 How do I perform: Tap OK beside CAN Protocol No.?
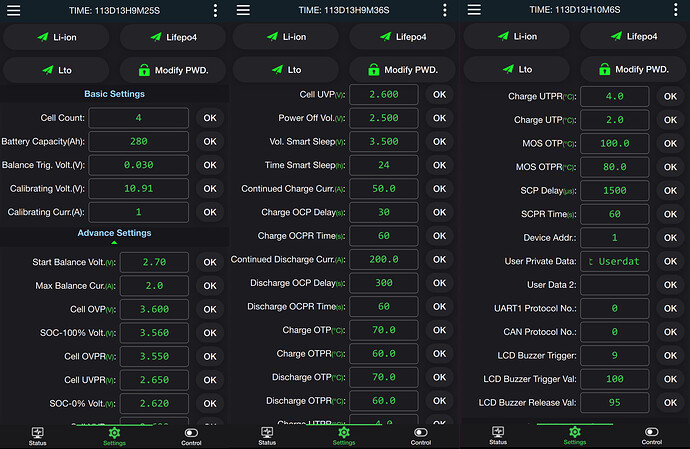coord(670,332)
